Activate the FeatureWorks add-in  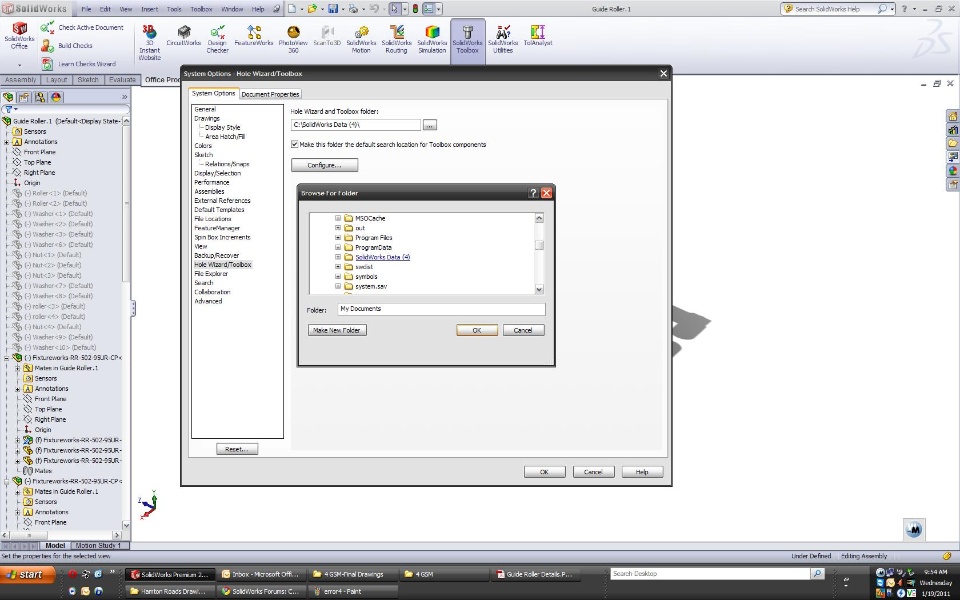point(253,36)
